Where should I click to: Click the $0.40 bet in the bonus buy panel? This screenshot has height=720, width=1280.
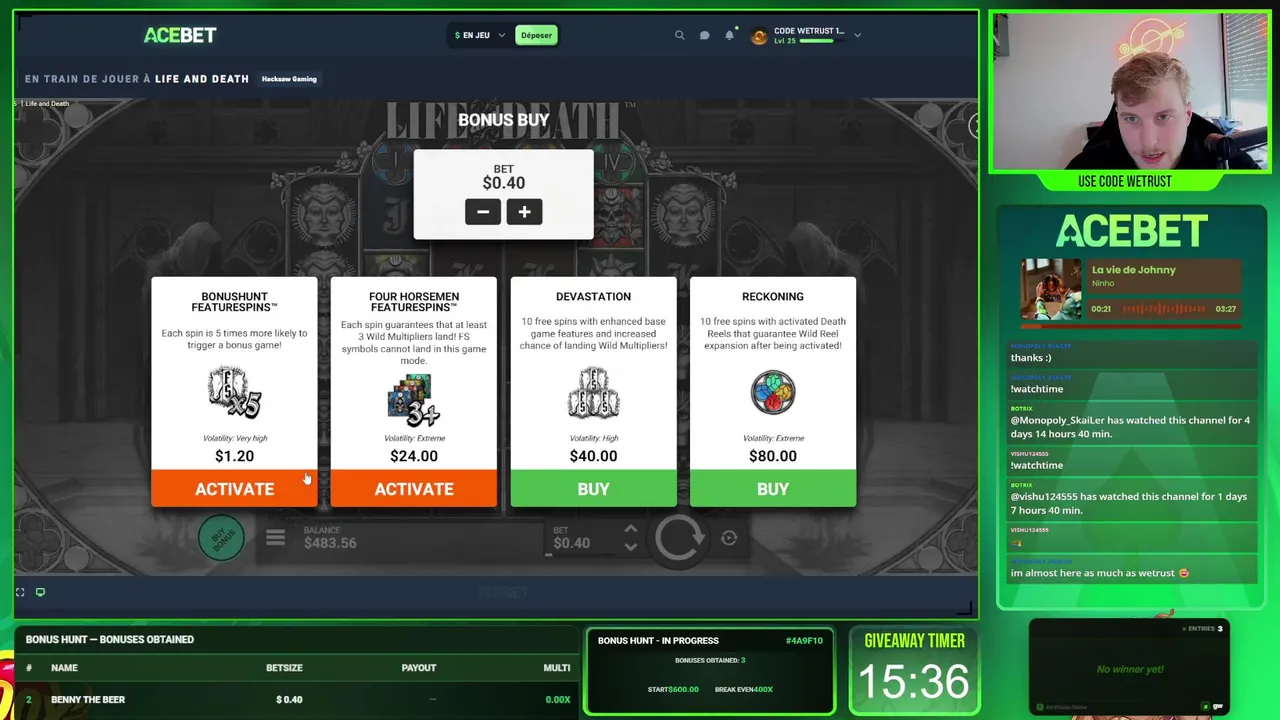click(x=504, y=183)
